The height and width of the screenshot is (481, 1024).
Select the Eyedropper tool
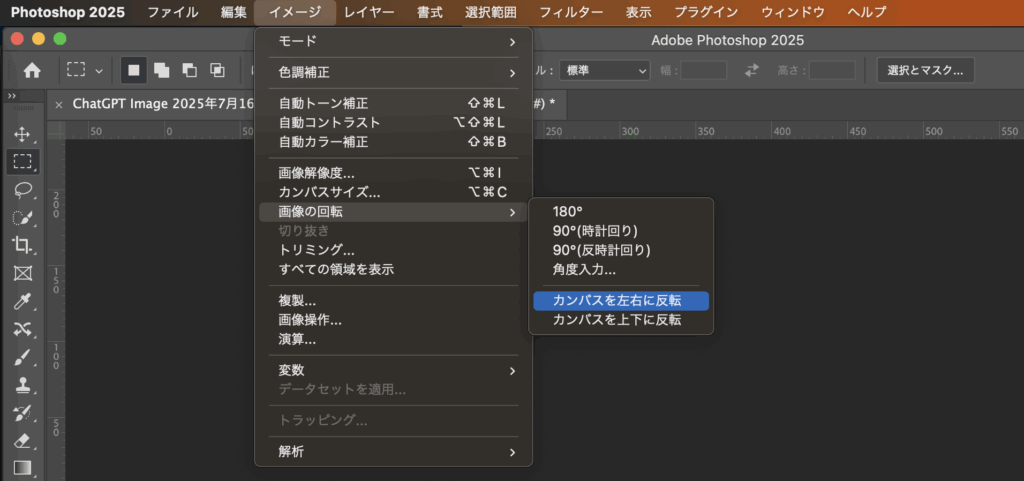22,301
